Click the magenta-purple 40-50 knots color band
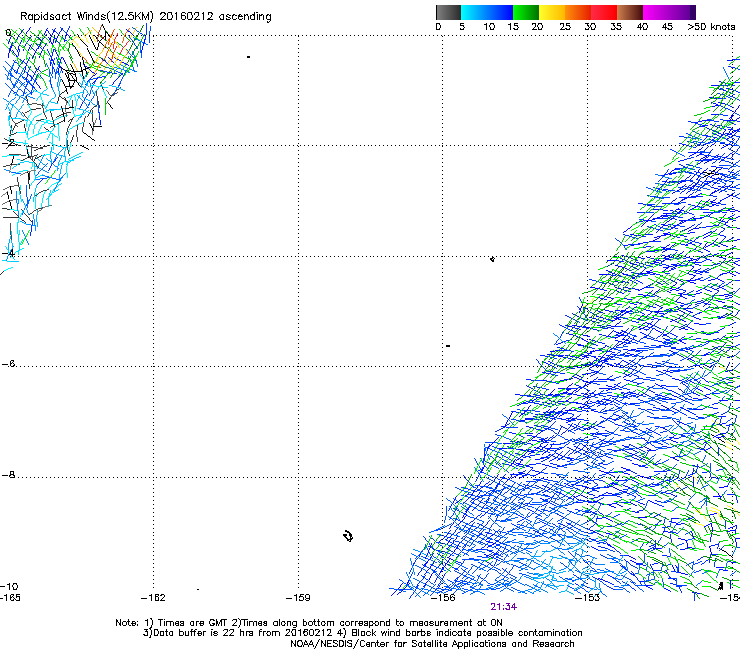The height and width of the screenshot is (650, 740). 669,12
